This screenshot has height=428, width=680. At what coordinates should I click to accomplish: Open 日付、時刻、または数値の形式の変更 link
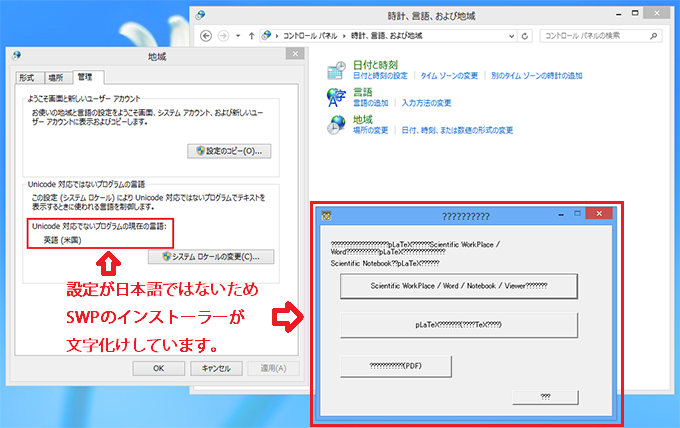pyautogui.click(x=457, y=131)
